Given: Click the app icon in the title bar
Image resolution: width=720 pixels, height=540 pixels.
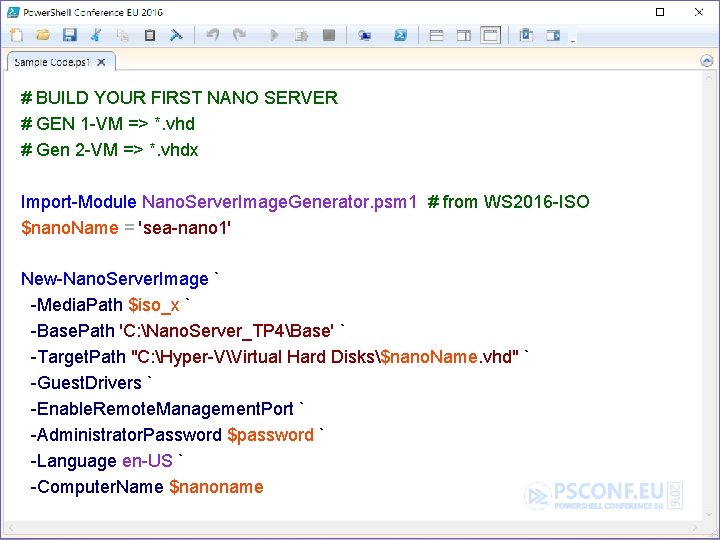Looking at the screenshot, I should pos(13,12).
